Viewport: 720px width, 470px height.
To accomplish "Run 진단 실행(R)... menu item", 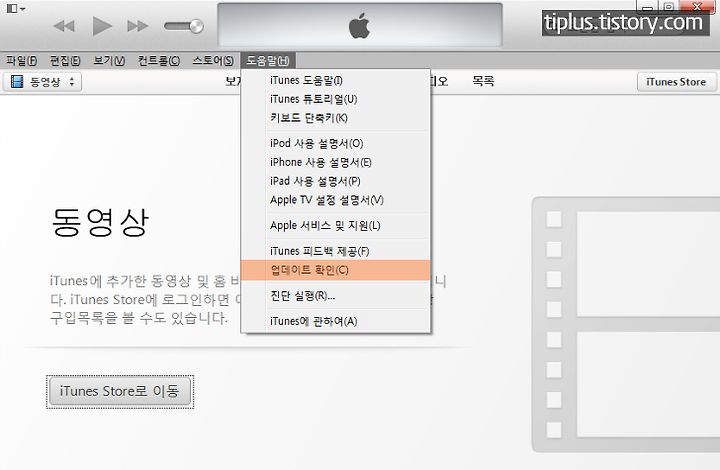I will pyautogui.click(x=336, y=296).
